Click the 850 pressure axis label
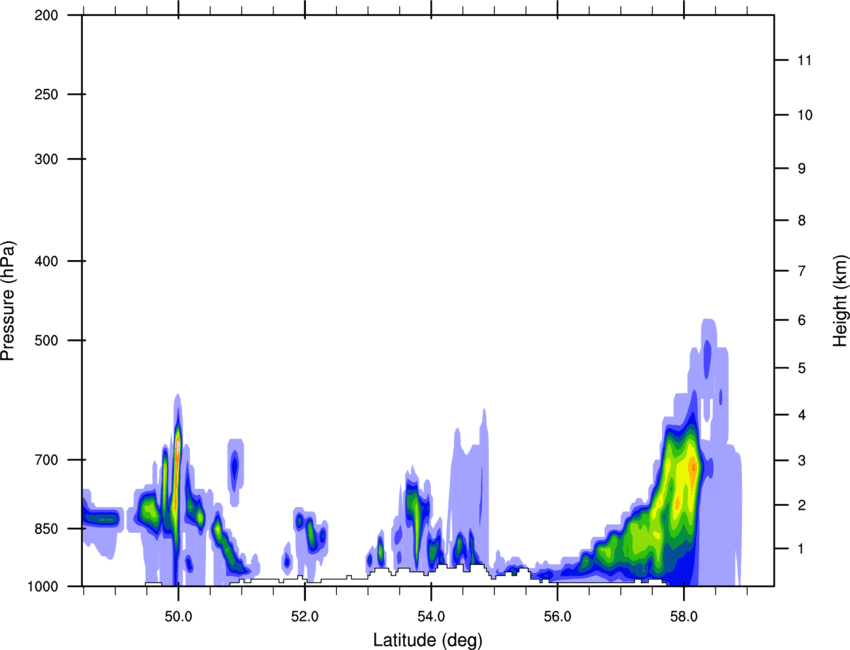The image size is (850, 650). tap(46, 529)
